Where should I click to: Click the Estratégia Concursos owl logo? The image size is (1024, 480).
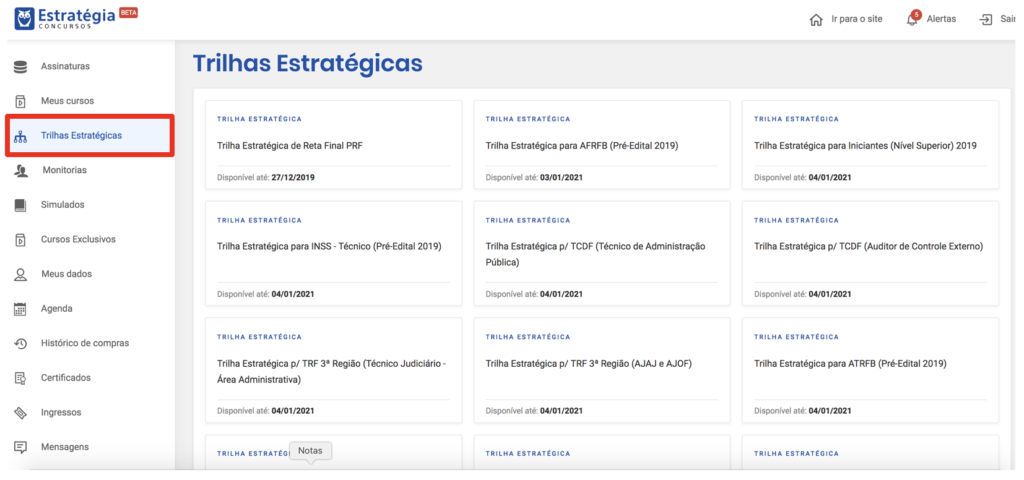[x=24, y=19]
